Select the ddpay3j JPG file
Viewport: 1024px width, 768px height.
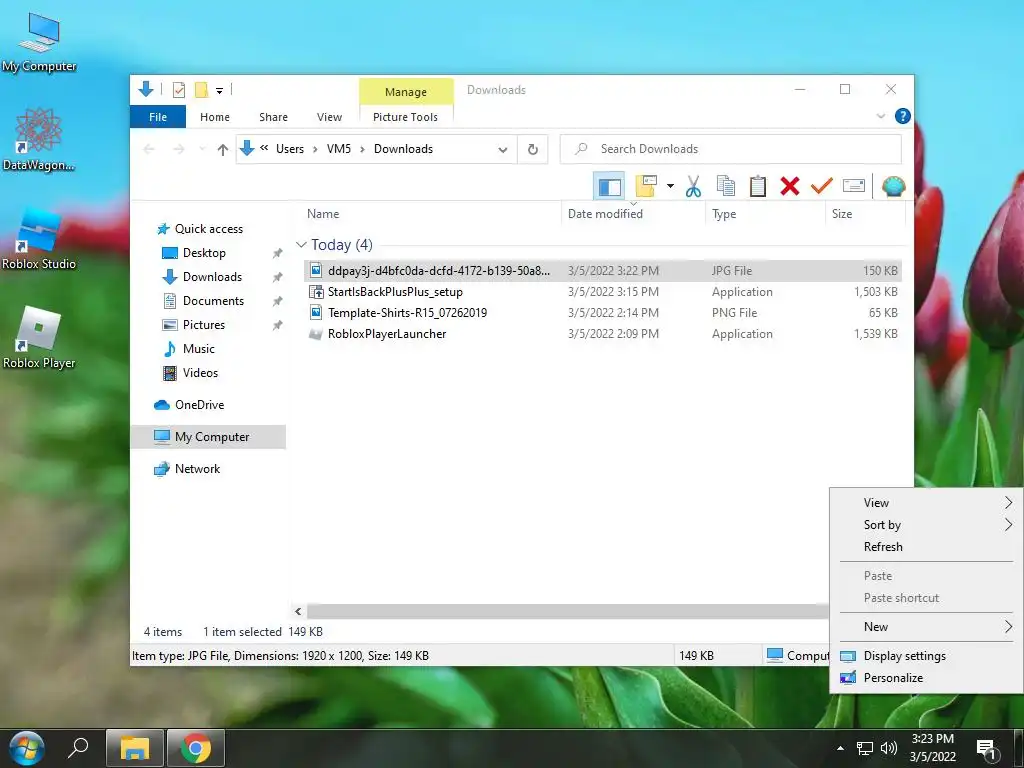pos(602,270)
